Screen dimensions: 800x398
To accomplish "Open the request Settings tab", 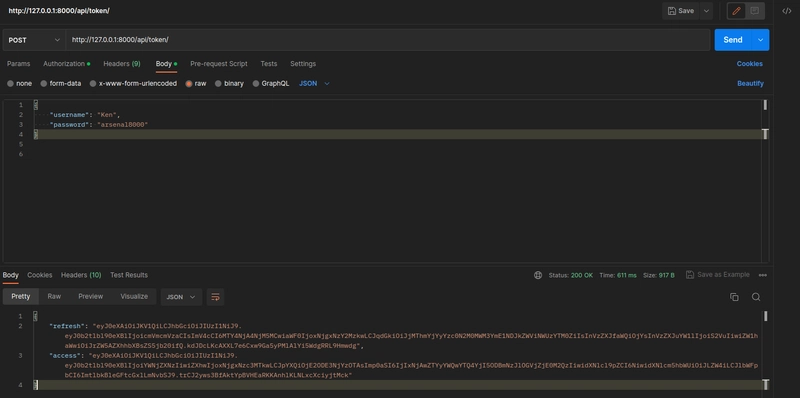I will [303, 64].
